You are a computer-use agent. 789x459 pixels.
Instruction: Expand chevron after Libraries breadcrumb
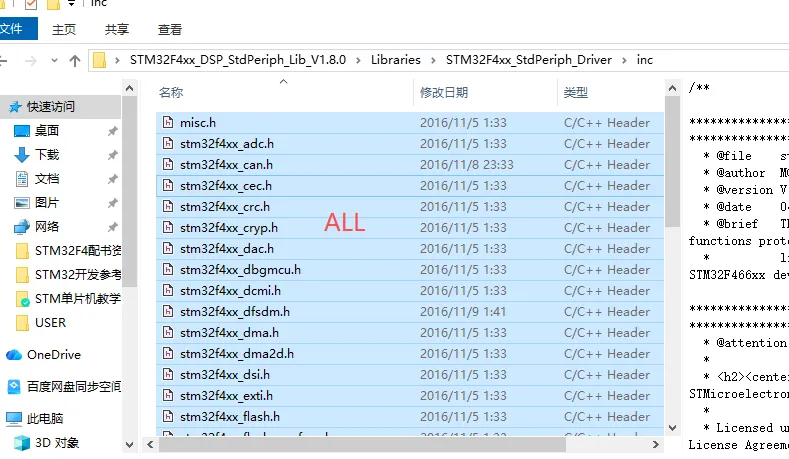pos(433,60)
